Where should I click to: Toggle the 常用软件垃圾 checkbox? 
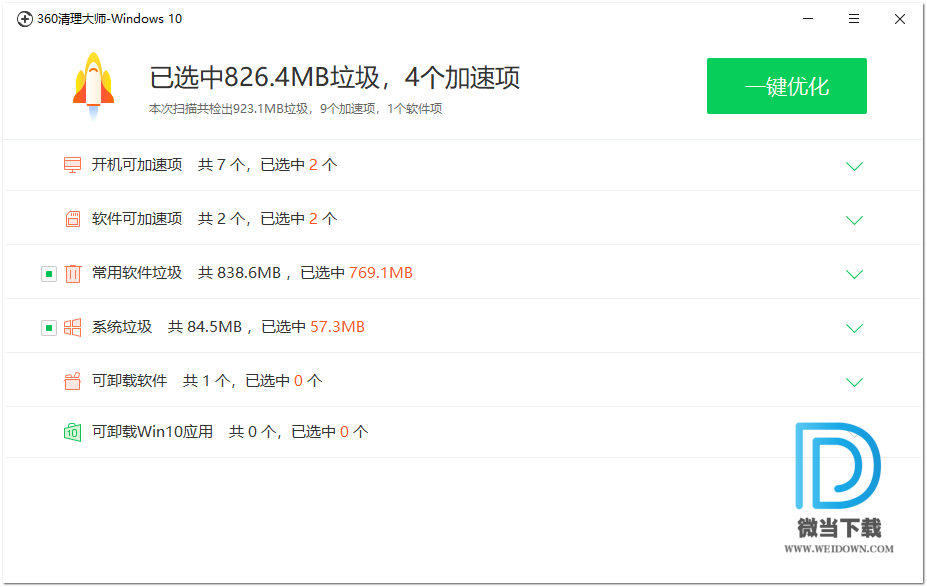point(48,274)
